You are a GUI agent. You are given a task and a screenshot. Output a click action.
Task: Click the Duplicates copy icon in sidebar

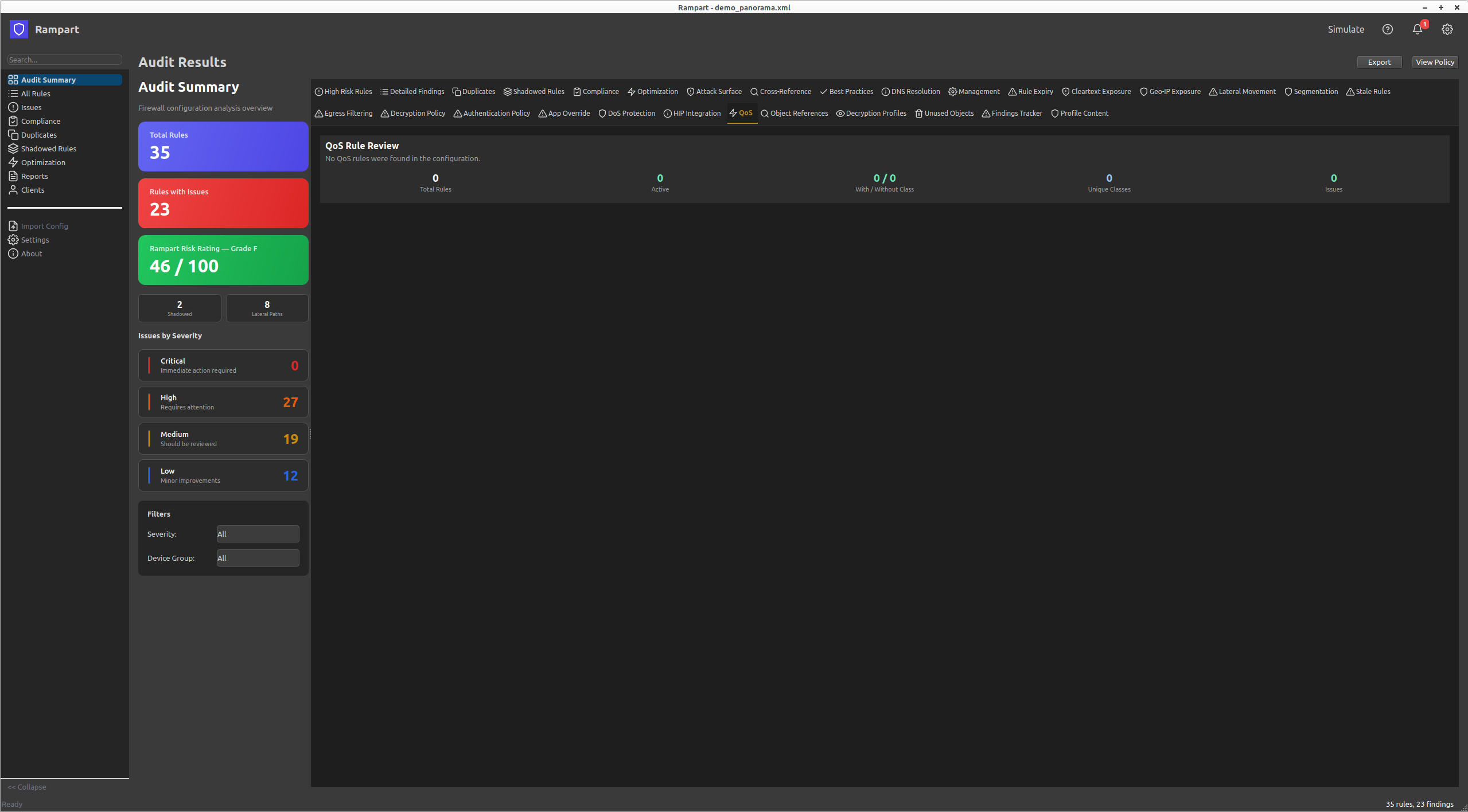tap(13, 135)
